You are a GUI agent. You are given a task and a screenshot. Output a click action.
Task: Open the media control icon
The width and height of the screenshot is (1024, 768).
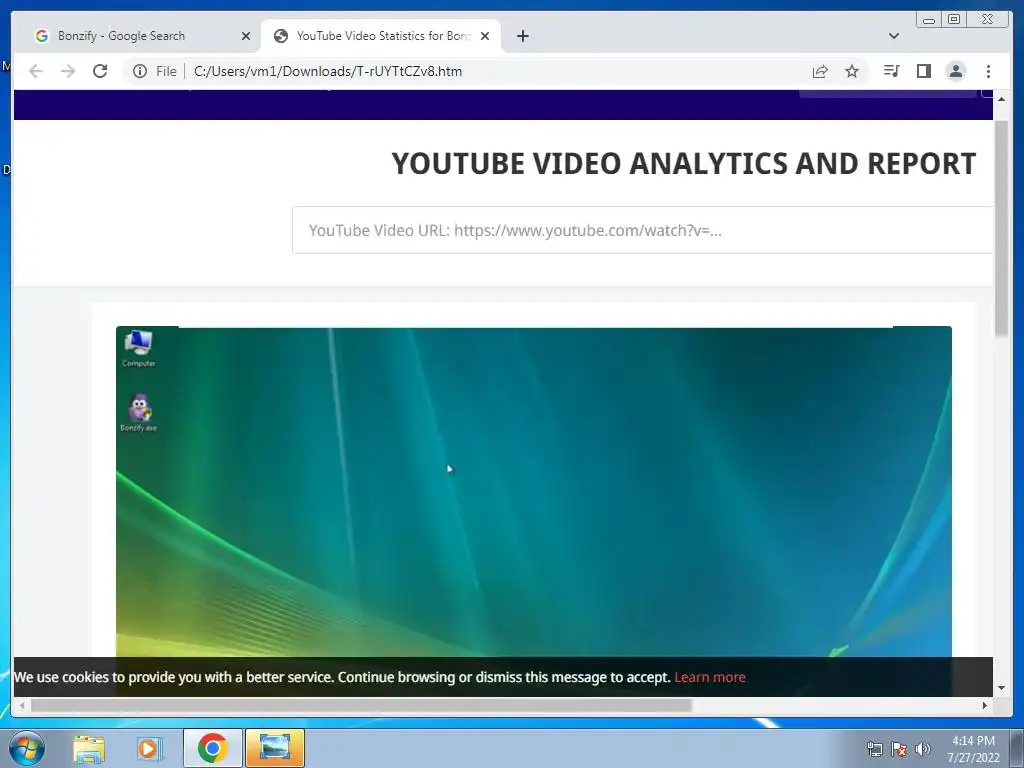(x=891, y=71)
